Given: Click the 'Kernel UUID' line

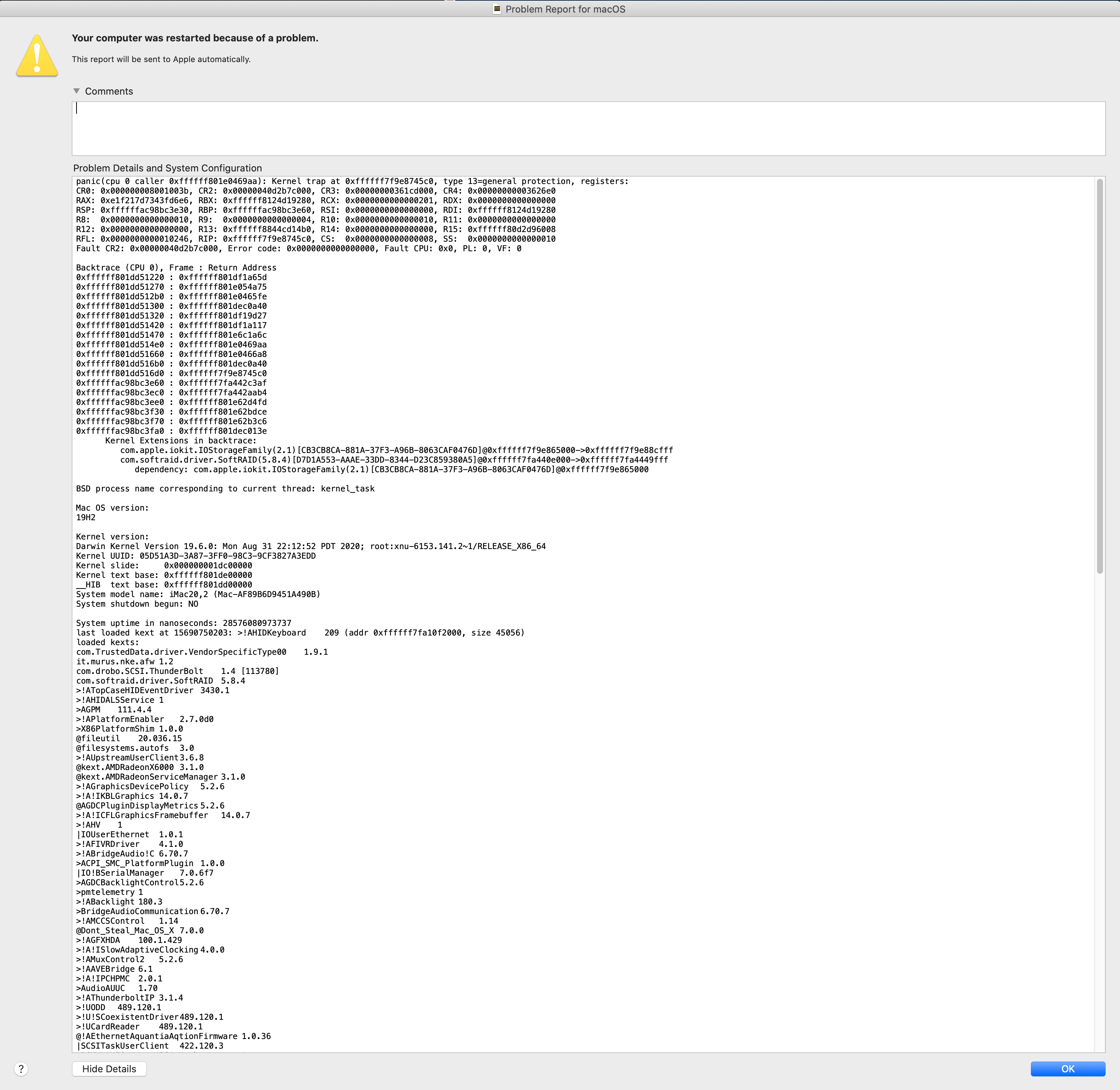Looking at the screenshot, I should [x=196, y=556].
